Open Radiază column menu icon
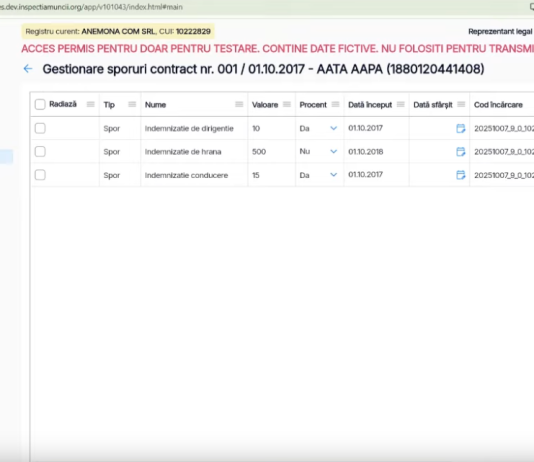The height and width of the screenshot is (462, 534). [x=91, y=104]
